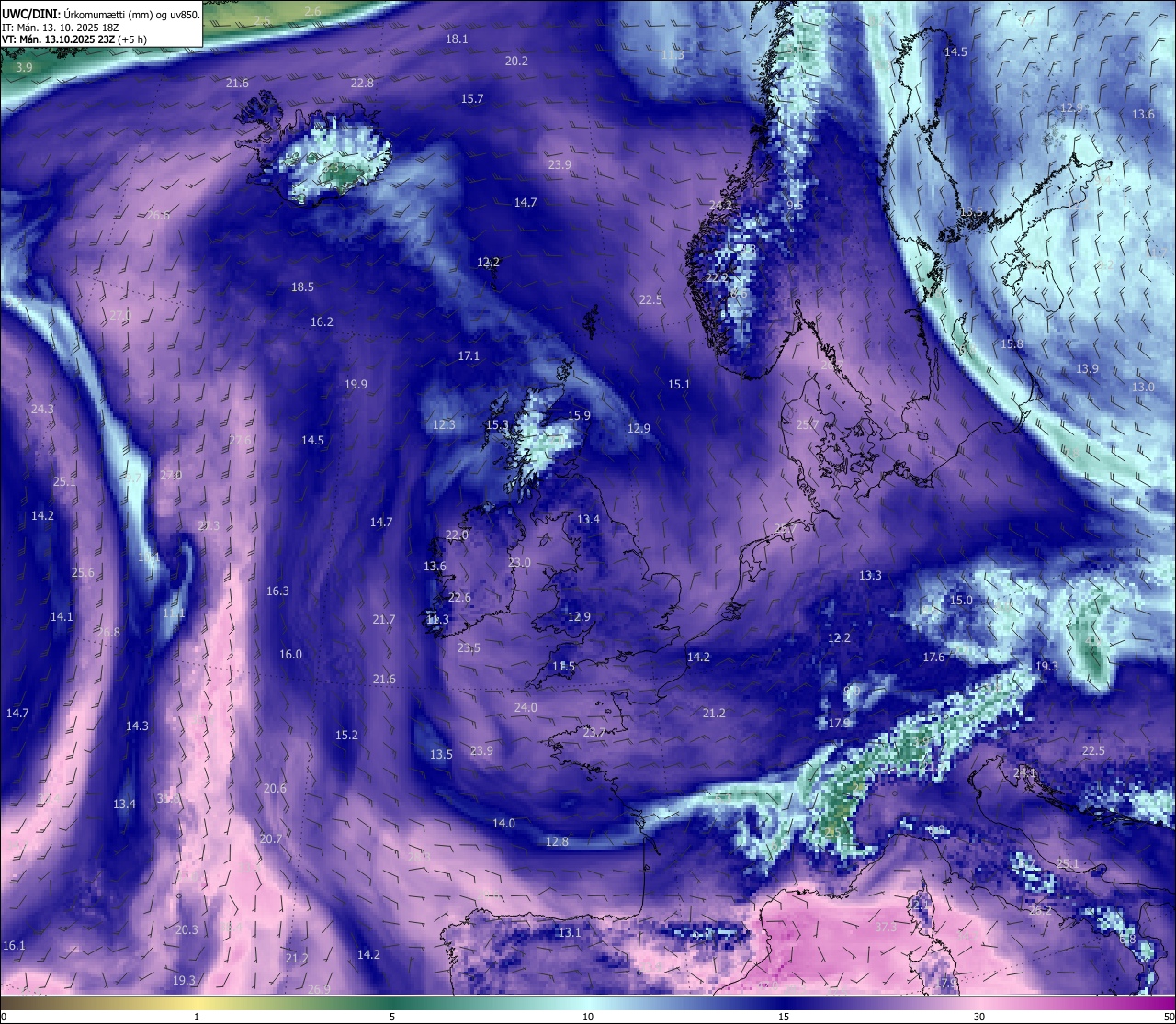Image resolution: width=1176 pixels, height=1024 pixels.
Task: Click the 12.8 value near northern Spain
Action: coord(557,842)
